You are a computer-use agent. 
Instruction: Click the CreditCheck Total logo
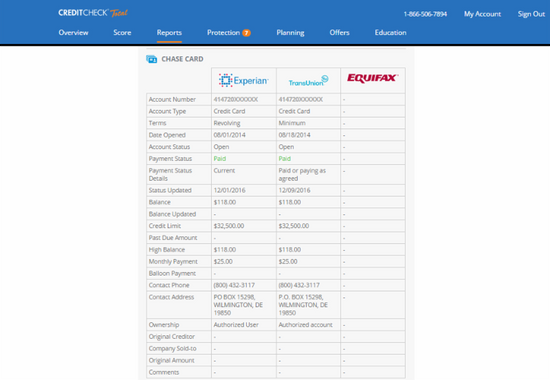pyautogui.click(x=93, y=13)
